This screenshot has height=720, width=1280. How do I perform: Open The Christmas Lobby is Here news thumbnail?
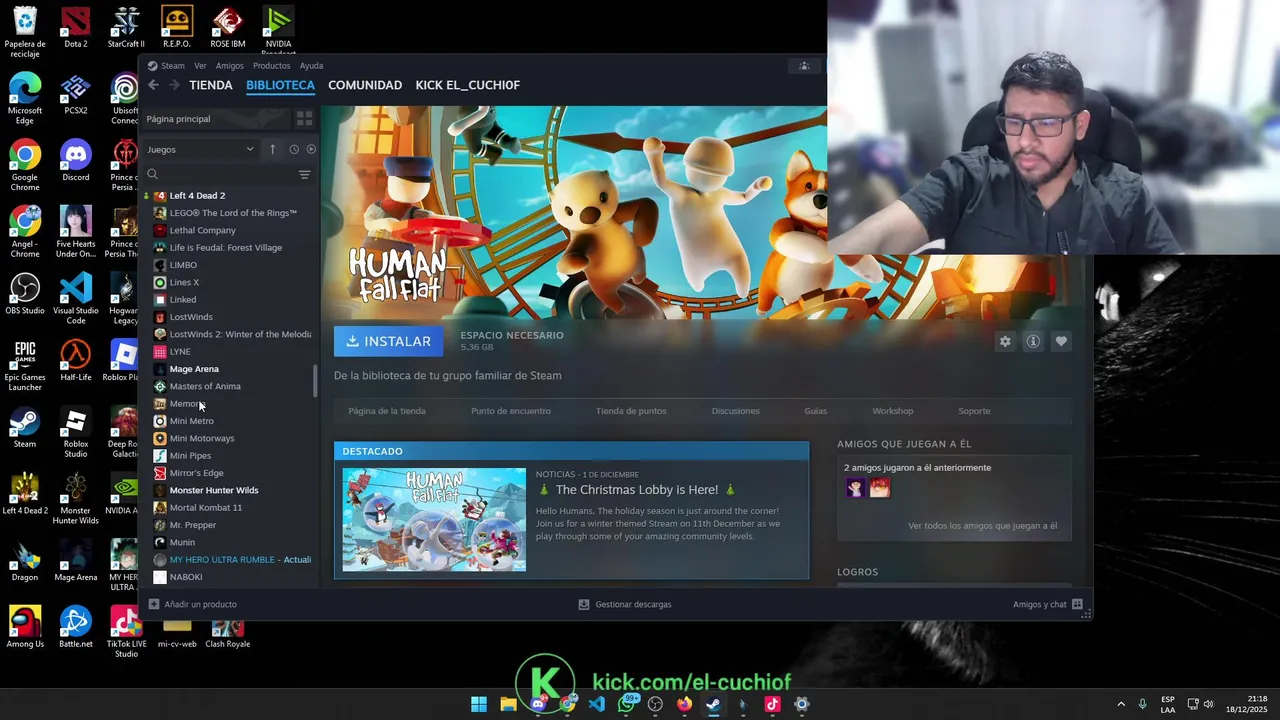pos(434,519)
